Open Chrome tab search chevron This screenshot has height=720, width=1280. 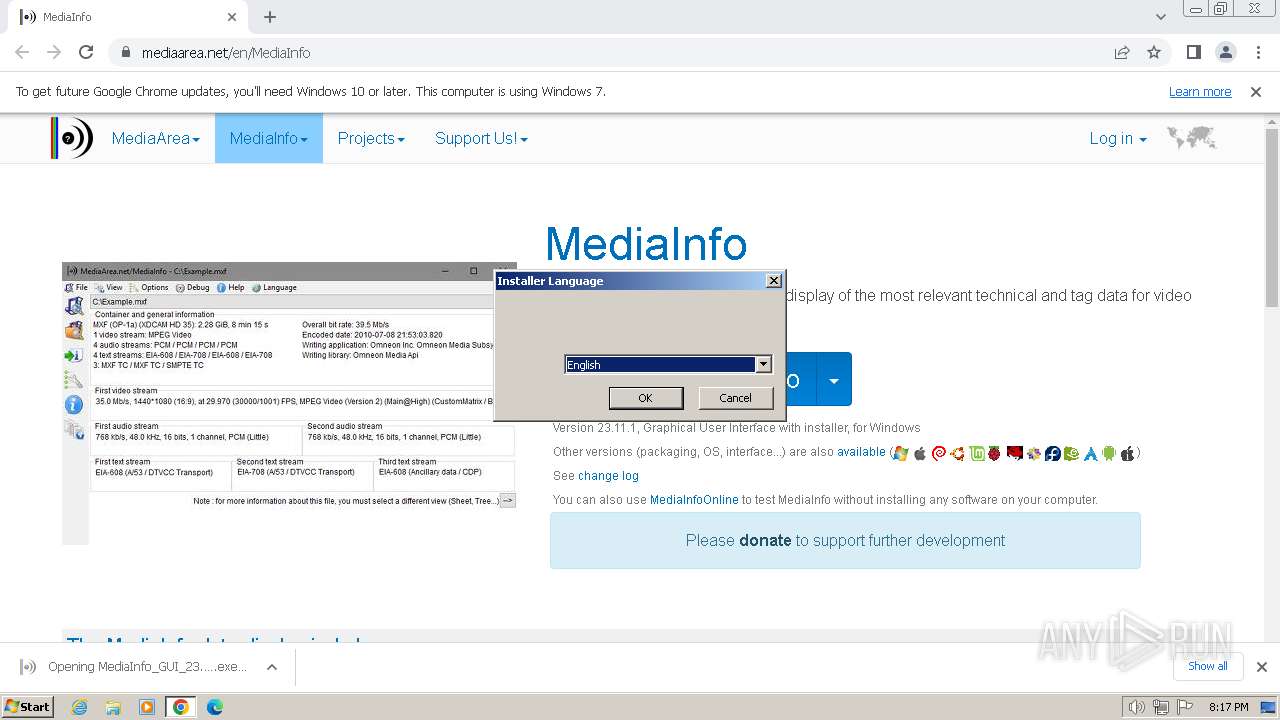(1160, 17)
